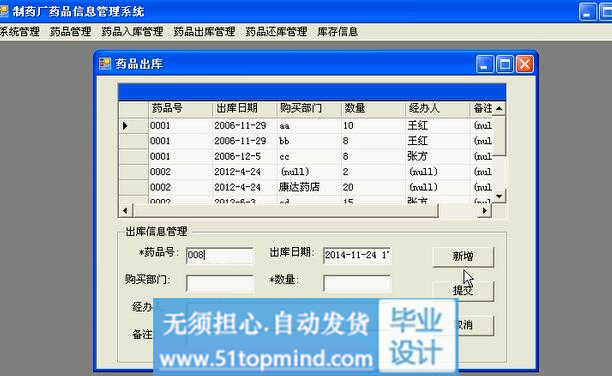Click the 新增 button

[x=463, y=257]
